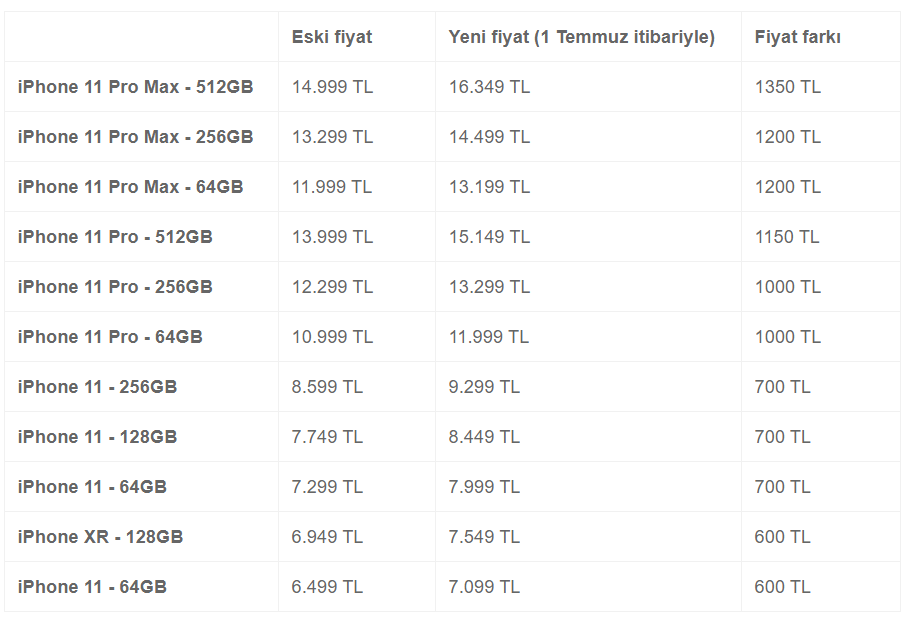The width and height of the screenshot is (911, 622).
Task: Click the iPhone 11 Pro Max - 256GB label
Action: [x=135, y=137]
